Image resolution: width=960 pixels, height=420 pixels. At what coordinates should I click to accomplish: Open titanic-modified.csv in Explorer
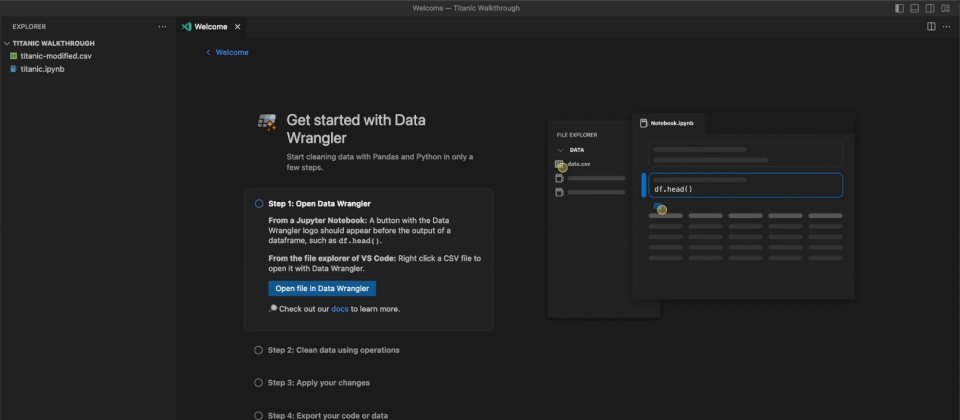point(56,56)
